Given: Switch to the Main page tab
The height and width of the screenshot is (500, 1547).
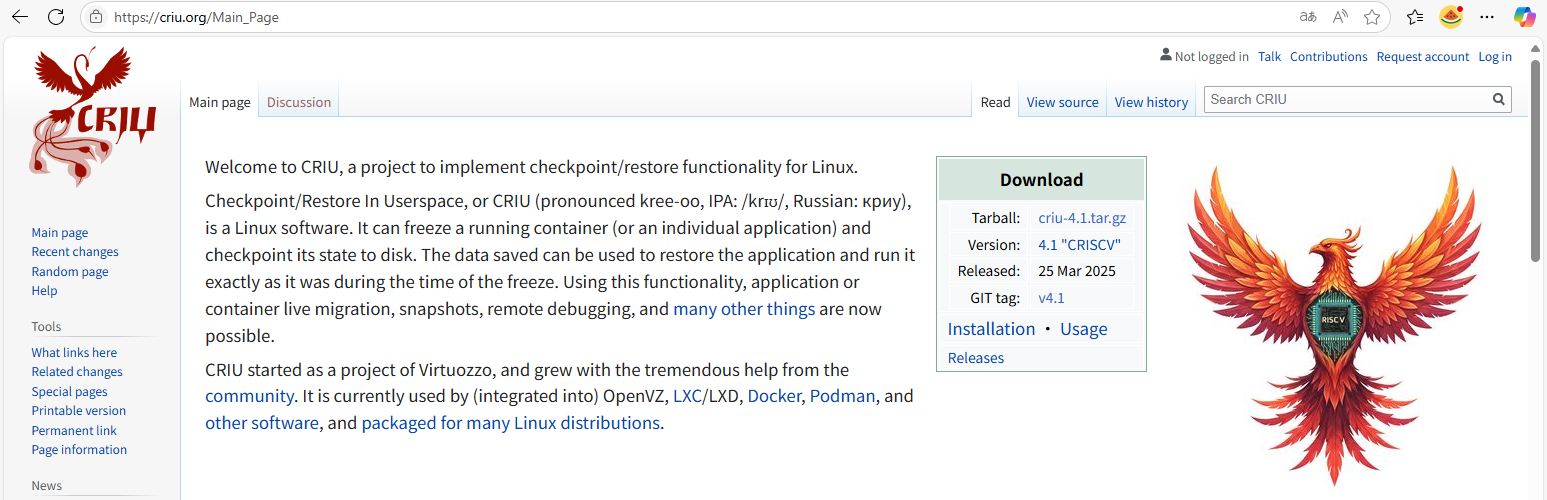Looking at the screenshot, I should pyautogui.click(x=220, y=102).
